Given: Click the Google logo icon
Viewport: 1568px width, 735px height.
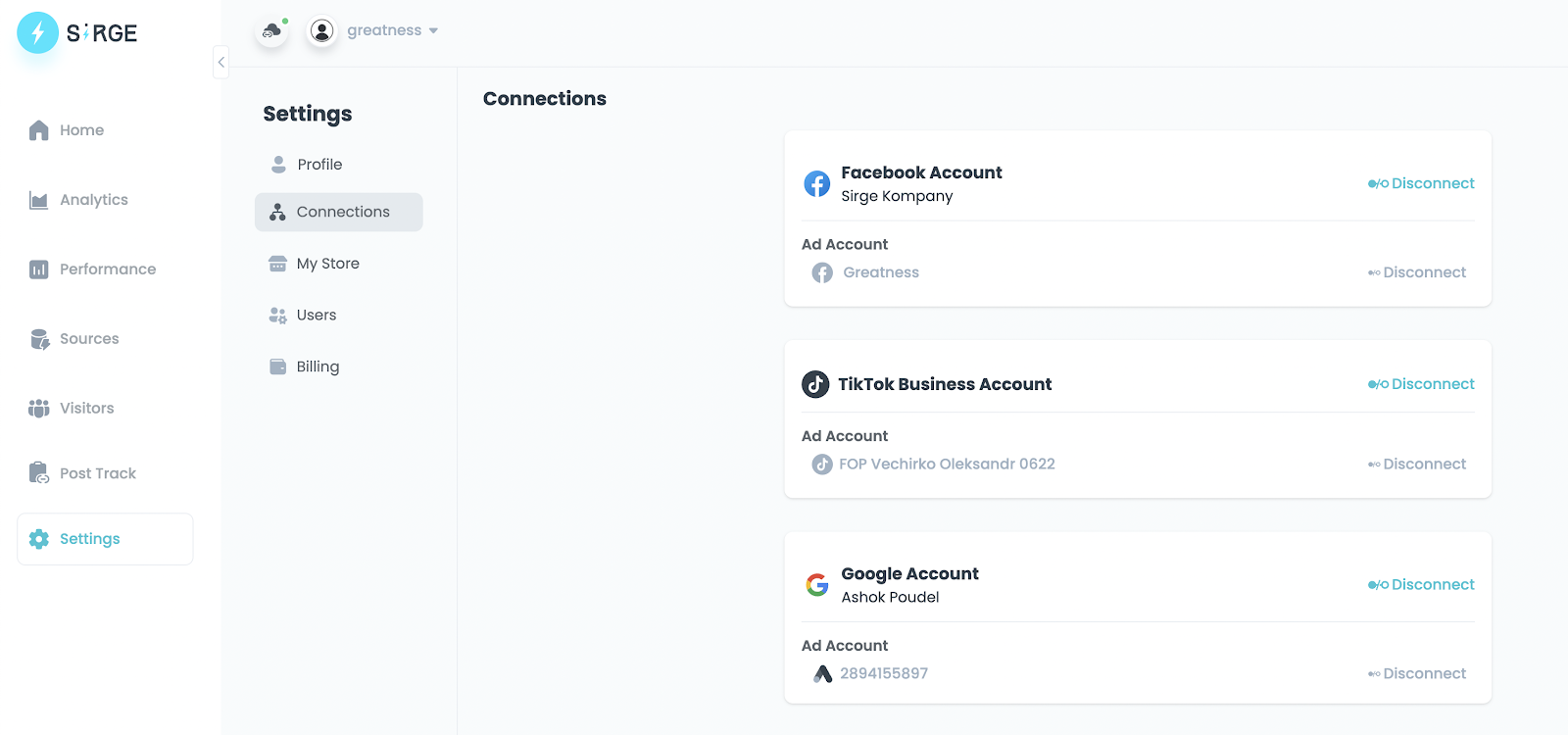Looking at the screenshot, I should click(x=817, y=585).
